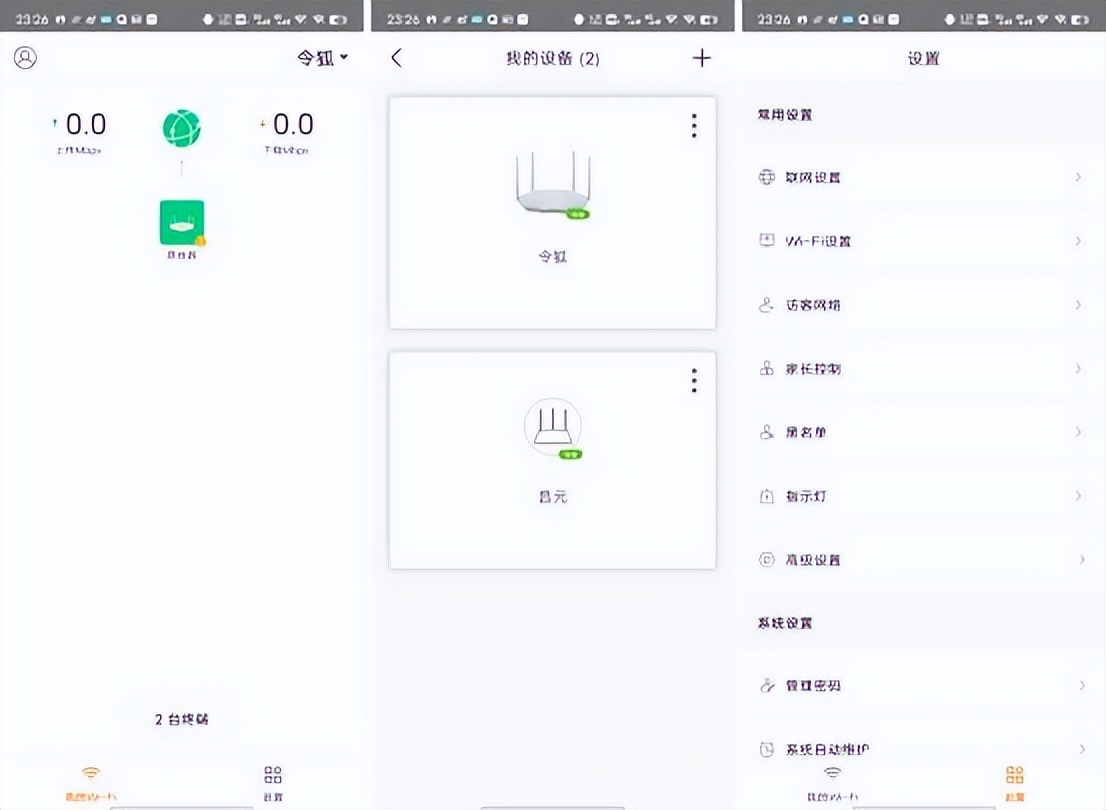Open the 令狐 card three-dot menu
The height and width of the screenshot is (810, 1106).
coord(693,125)
